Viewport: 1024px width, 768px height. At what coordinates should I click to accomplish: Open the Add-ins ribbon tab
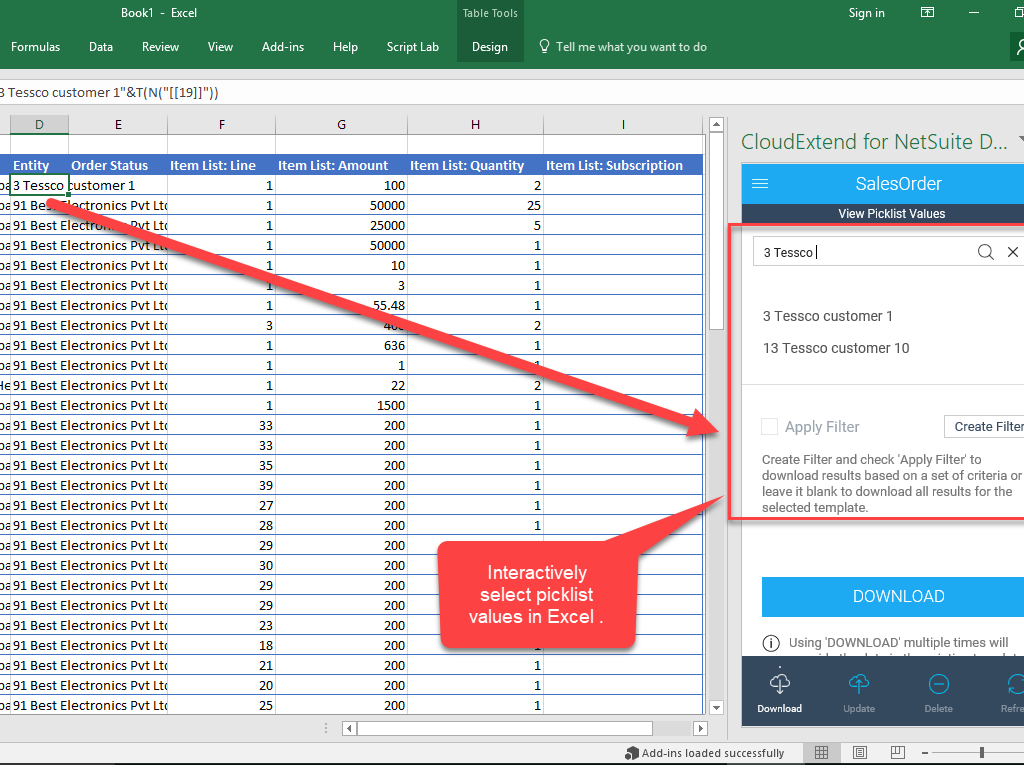(283, 47)
